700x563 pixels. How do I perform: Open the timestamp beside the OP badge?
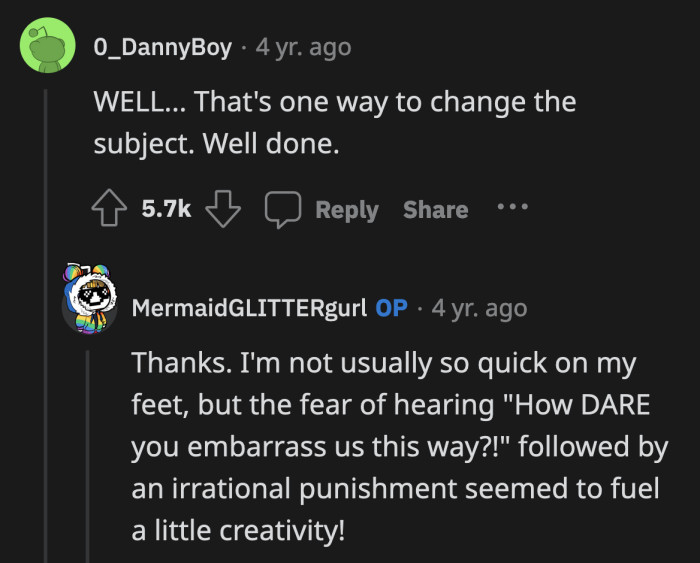point(479,308)
